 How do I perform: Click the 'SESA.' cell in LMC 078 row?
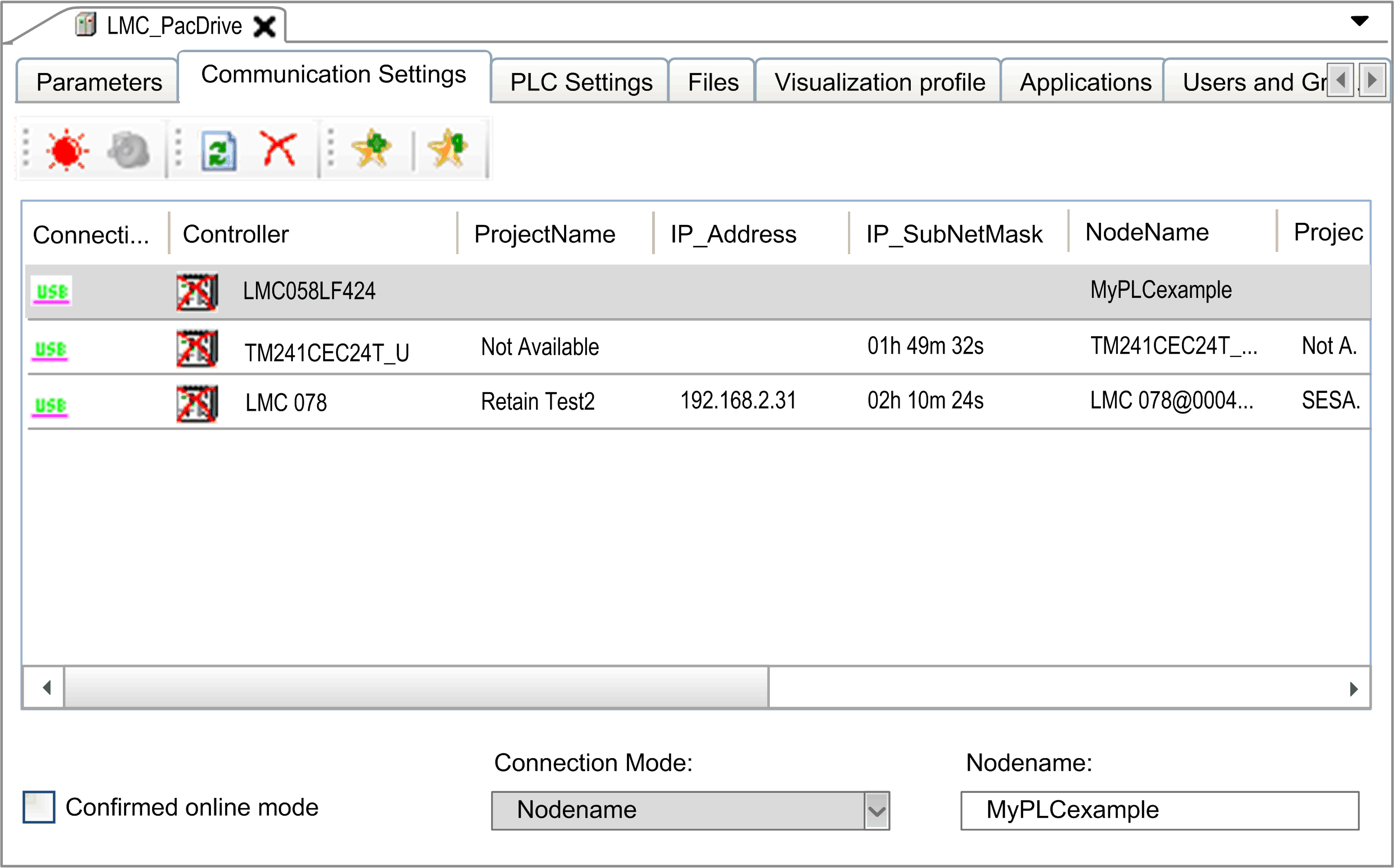1331,400
